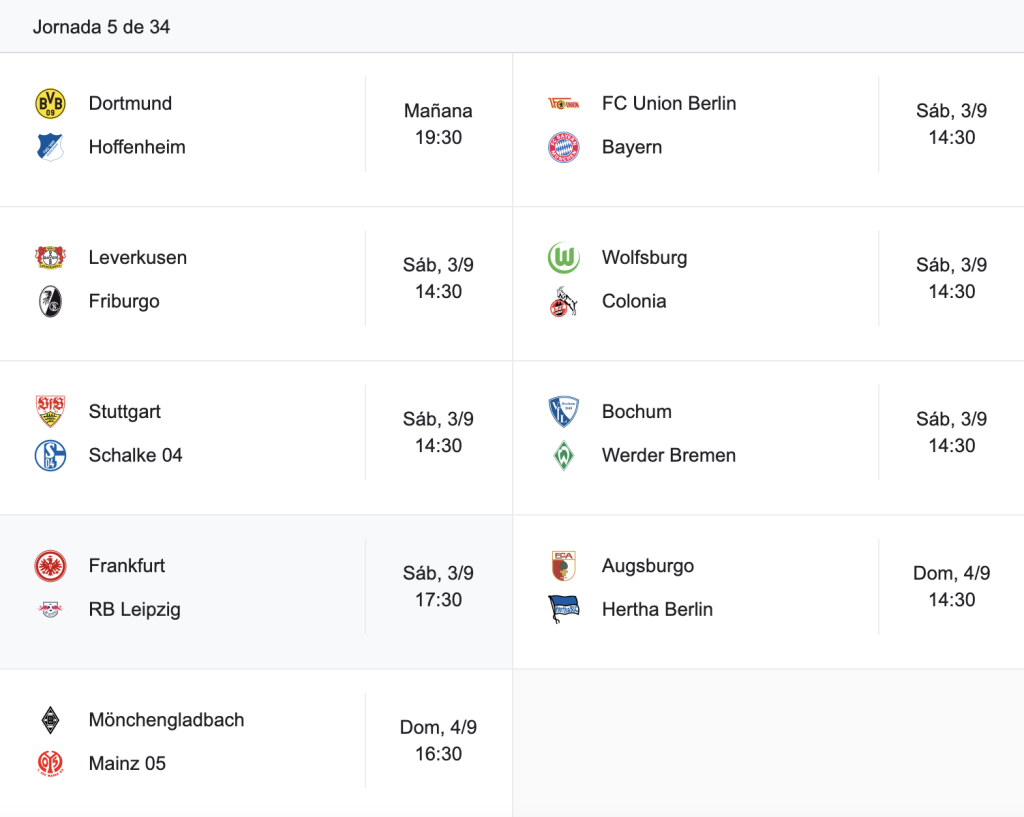The height and width of the screenshot is (817, 1024).
Task: Click the Werder Bremen diamond logo
Action: pyautogui.click(x=564, y=455)
